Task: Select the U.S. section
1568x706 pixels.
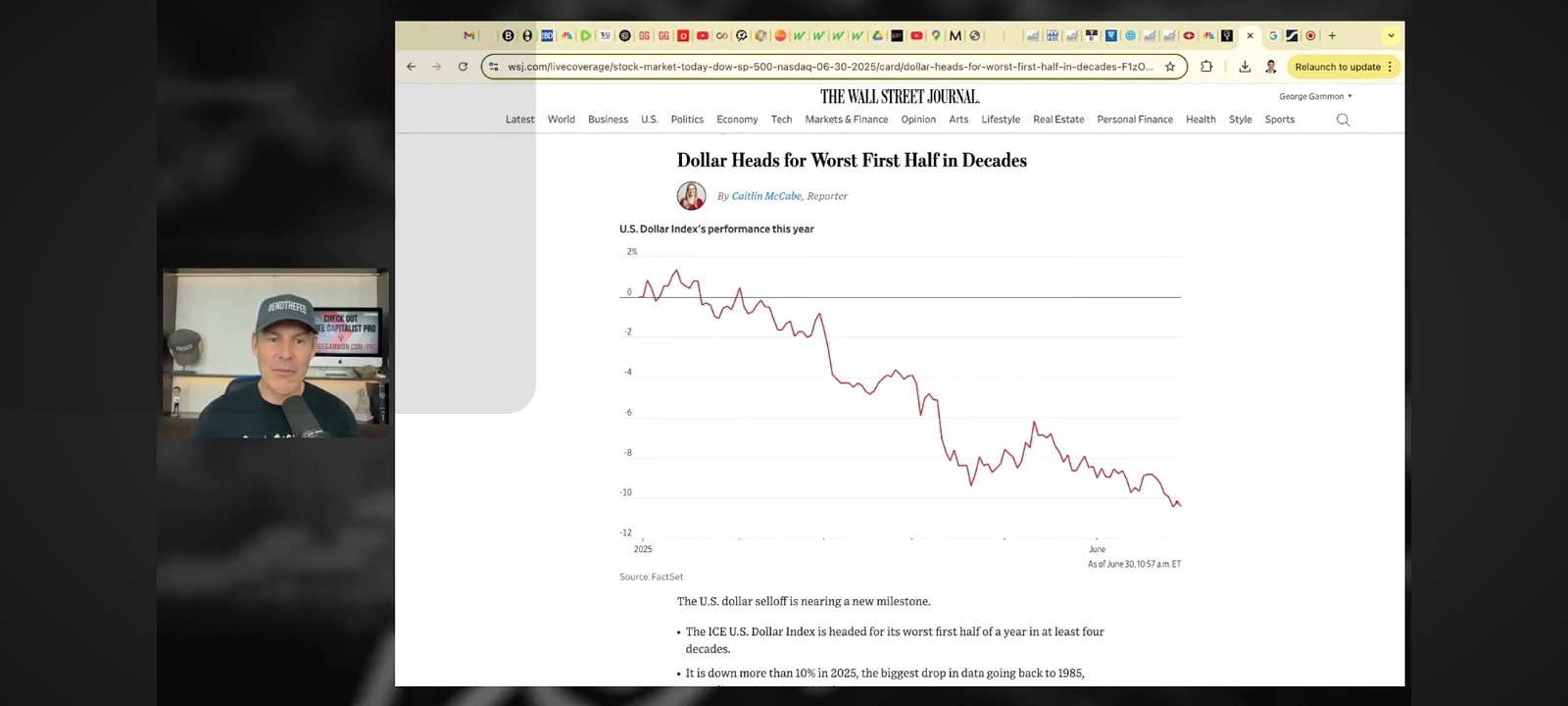Action: coord(649,120)
